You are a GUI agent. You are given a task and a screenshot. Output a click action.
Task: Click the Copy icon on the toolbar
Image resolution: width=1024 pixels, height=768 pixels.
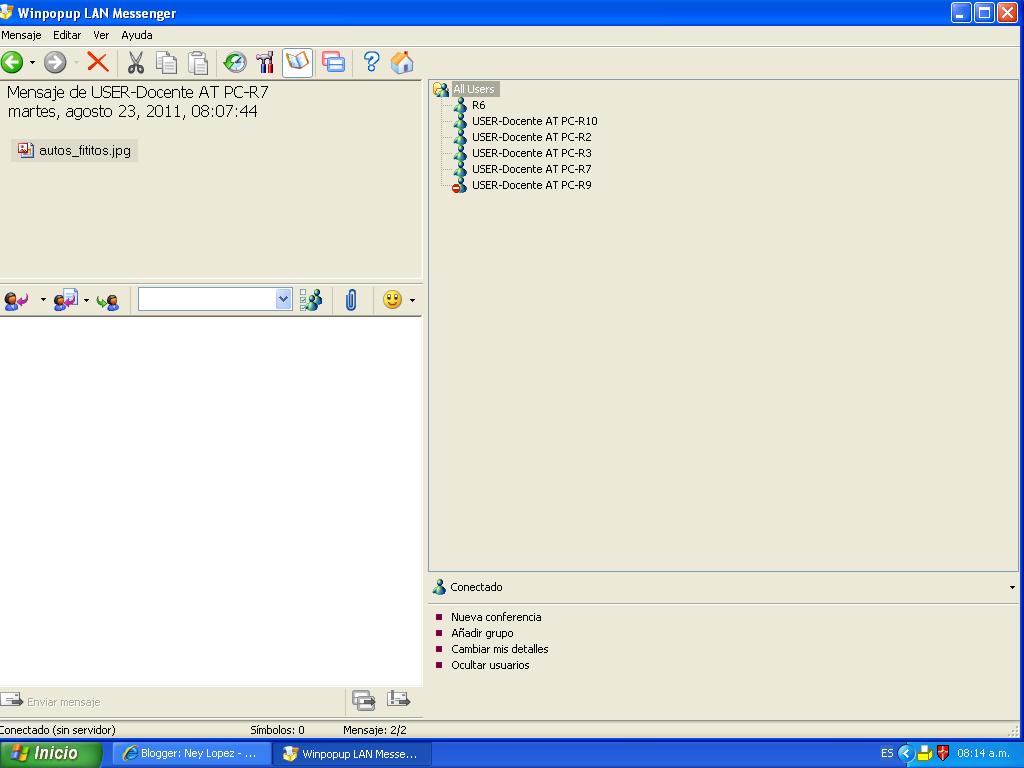(x=166, y=62)
